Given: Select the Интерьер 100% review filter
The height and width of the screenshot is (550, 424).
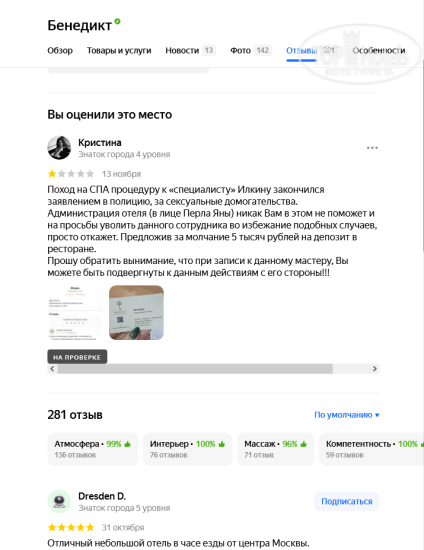Looking at the screenshot, I should 188,449.
